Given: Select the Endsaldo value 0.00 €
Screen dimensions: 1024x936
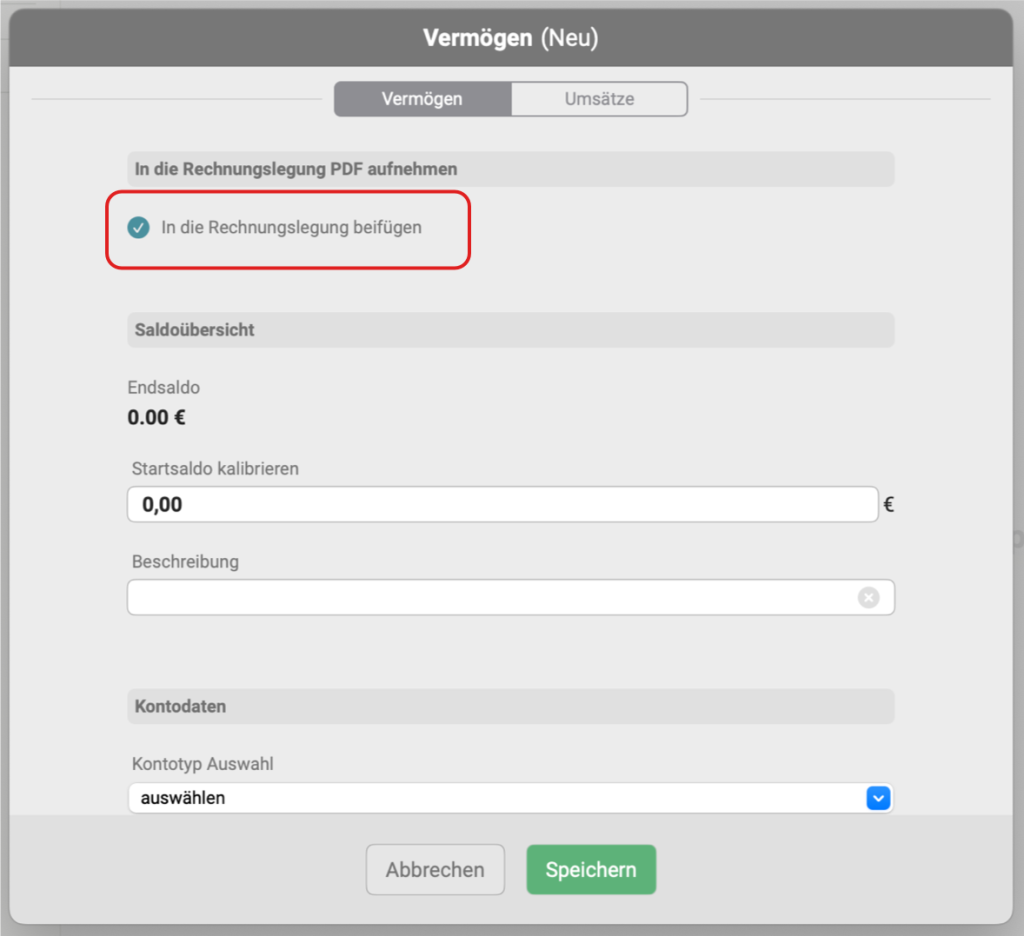Looking at the screenshot, I should (x=156, y=418).
